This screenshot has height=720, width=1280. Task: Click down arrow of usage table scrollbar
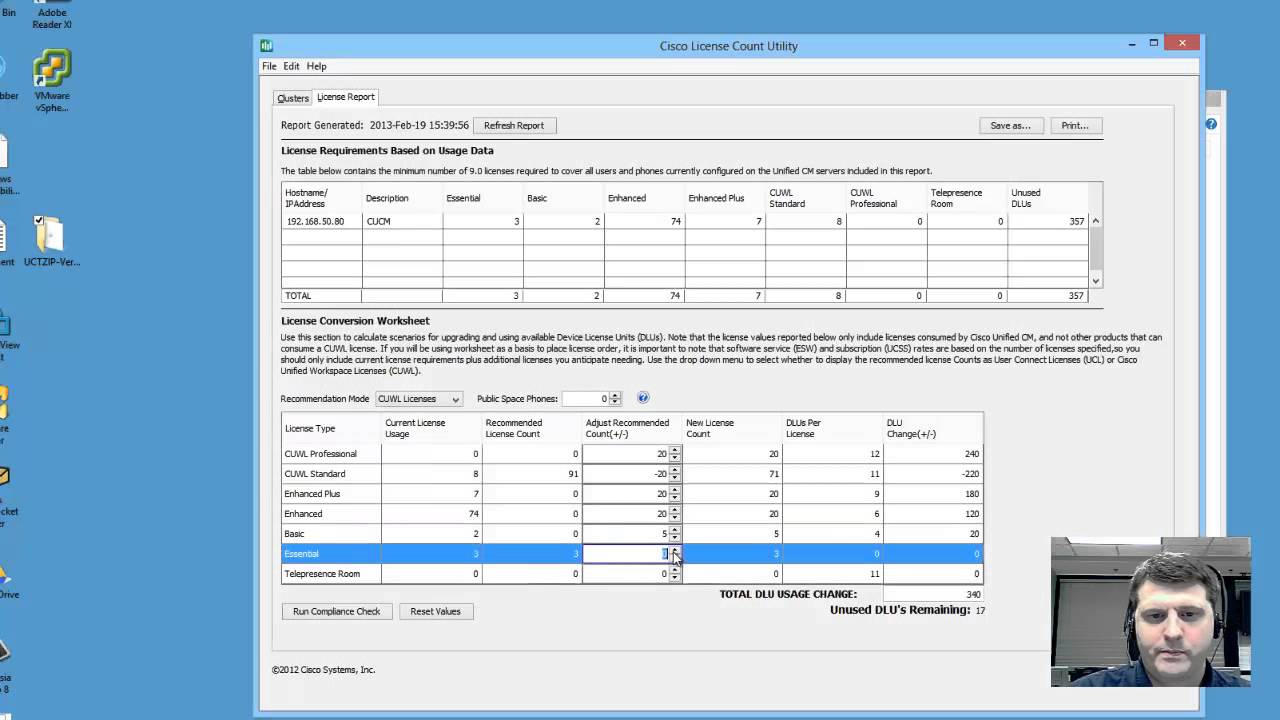[1096, 281]
